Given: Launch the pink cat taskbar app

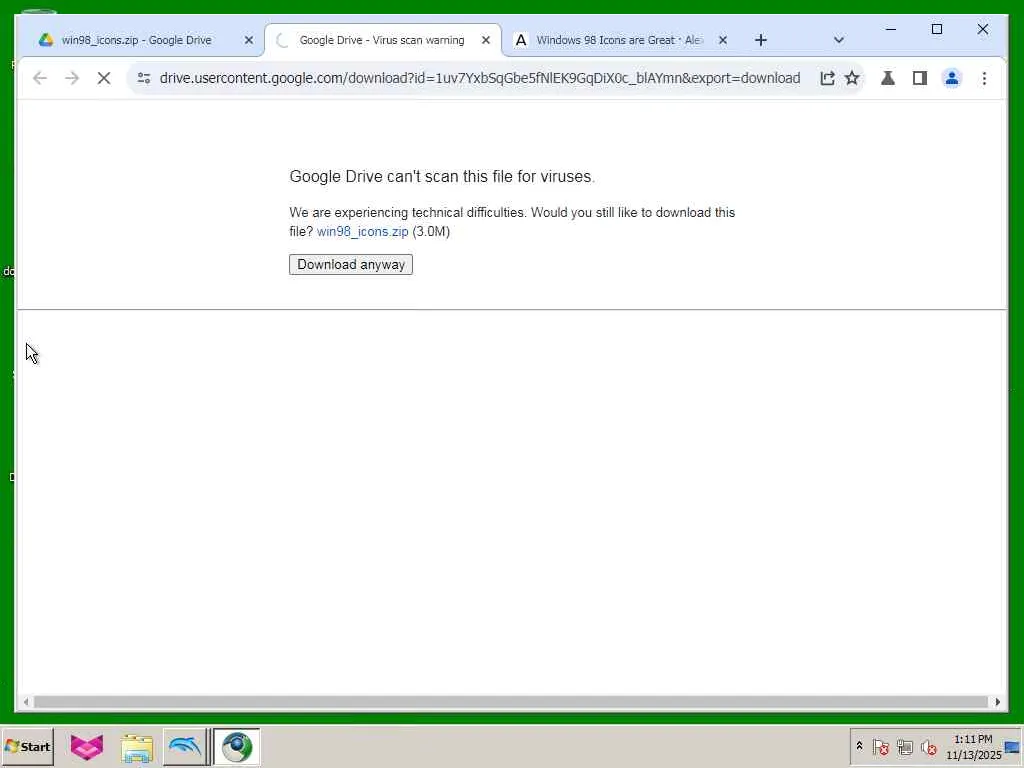Looking at the screenshot, I should [x=87, y=747].
